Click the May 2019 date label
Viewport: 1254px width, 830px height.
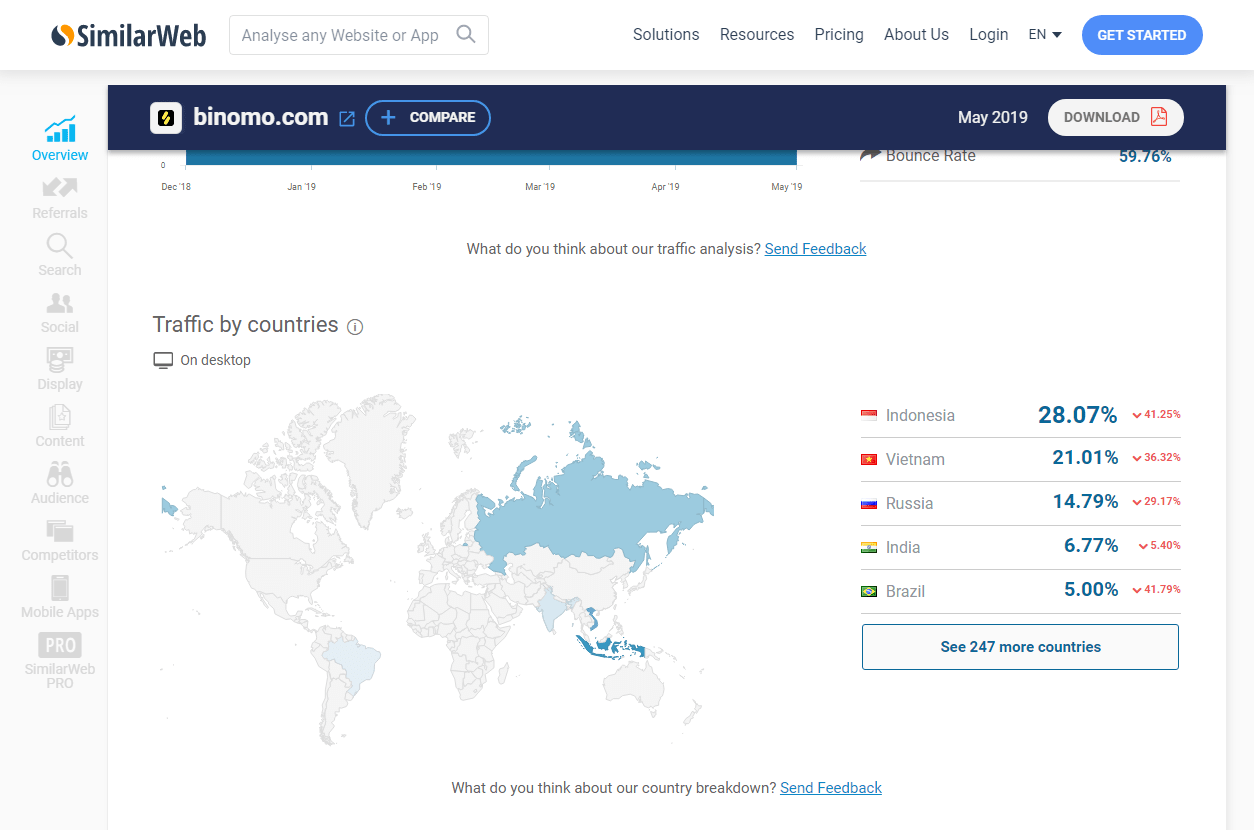[x=992, y=118]
